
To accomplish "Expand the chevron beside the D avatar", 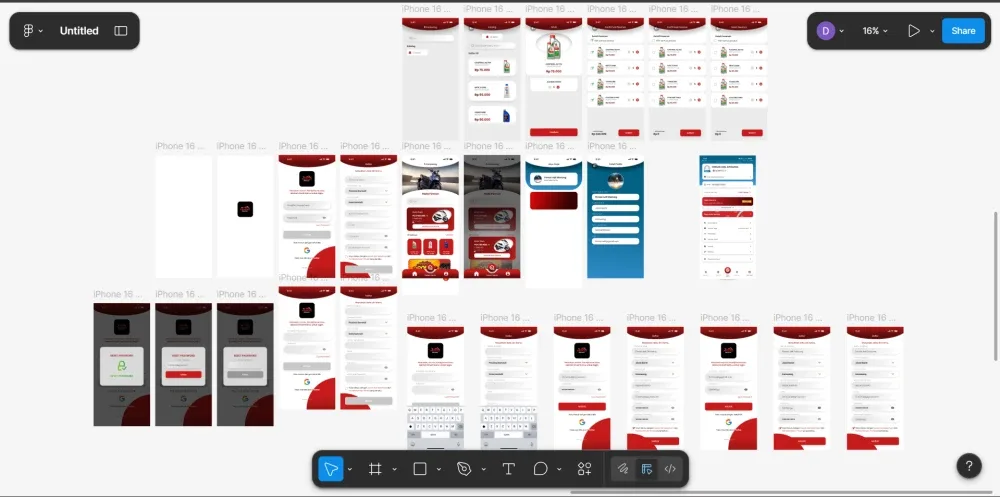I will (841, 31).
